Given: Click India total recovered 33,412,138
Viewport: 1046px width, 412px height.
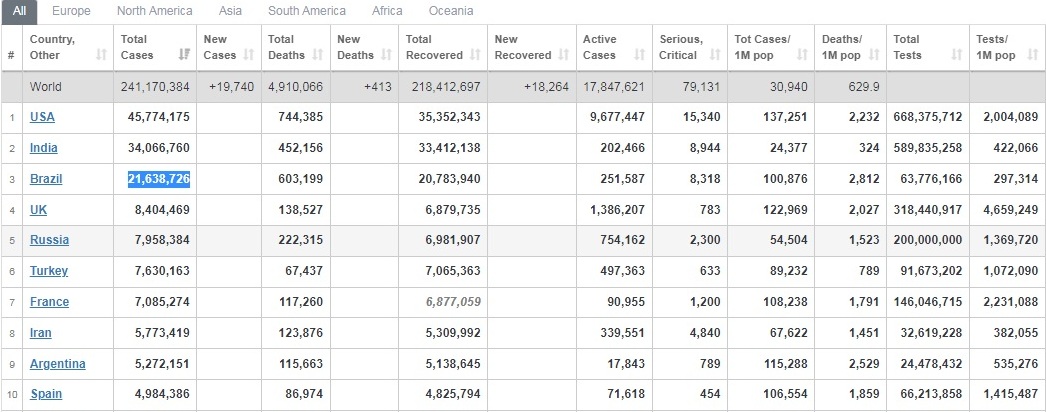Looking at the screenshot, I should pyautogui.click(x=450, y=147).
